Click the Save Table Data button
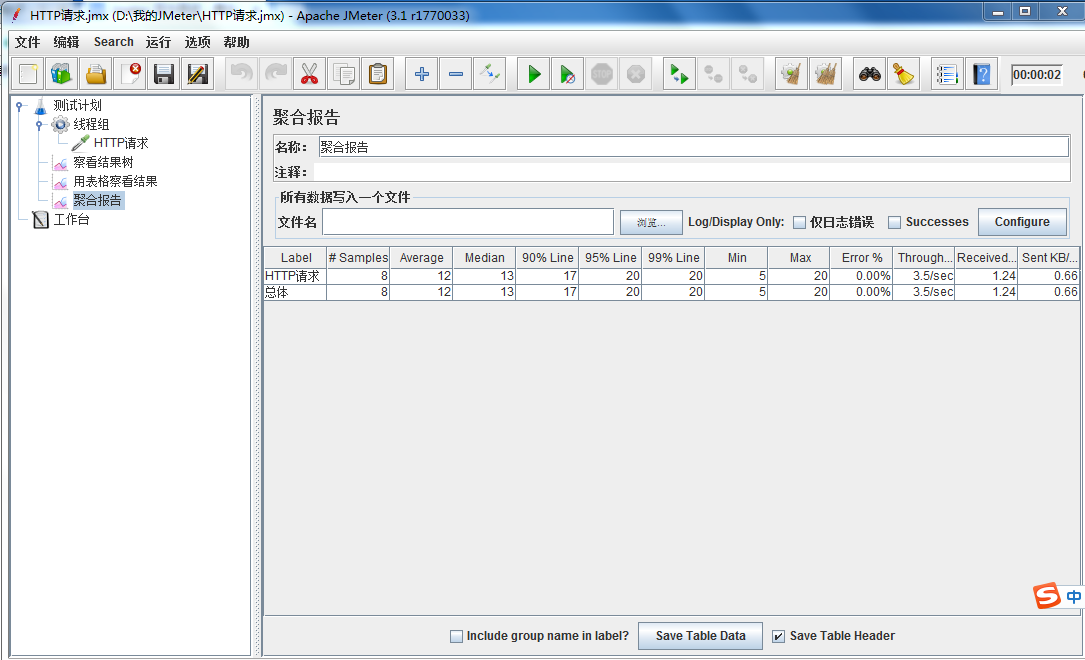The height and width of the screenshot is (660, 1085). pyautogui.click(x=700, y=636)
